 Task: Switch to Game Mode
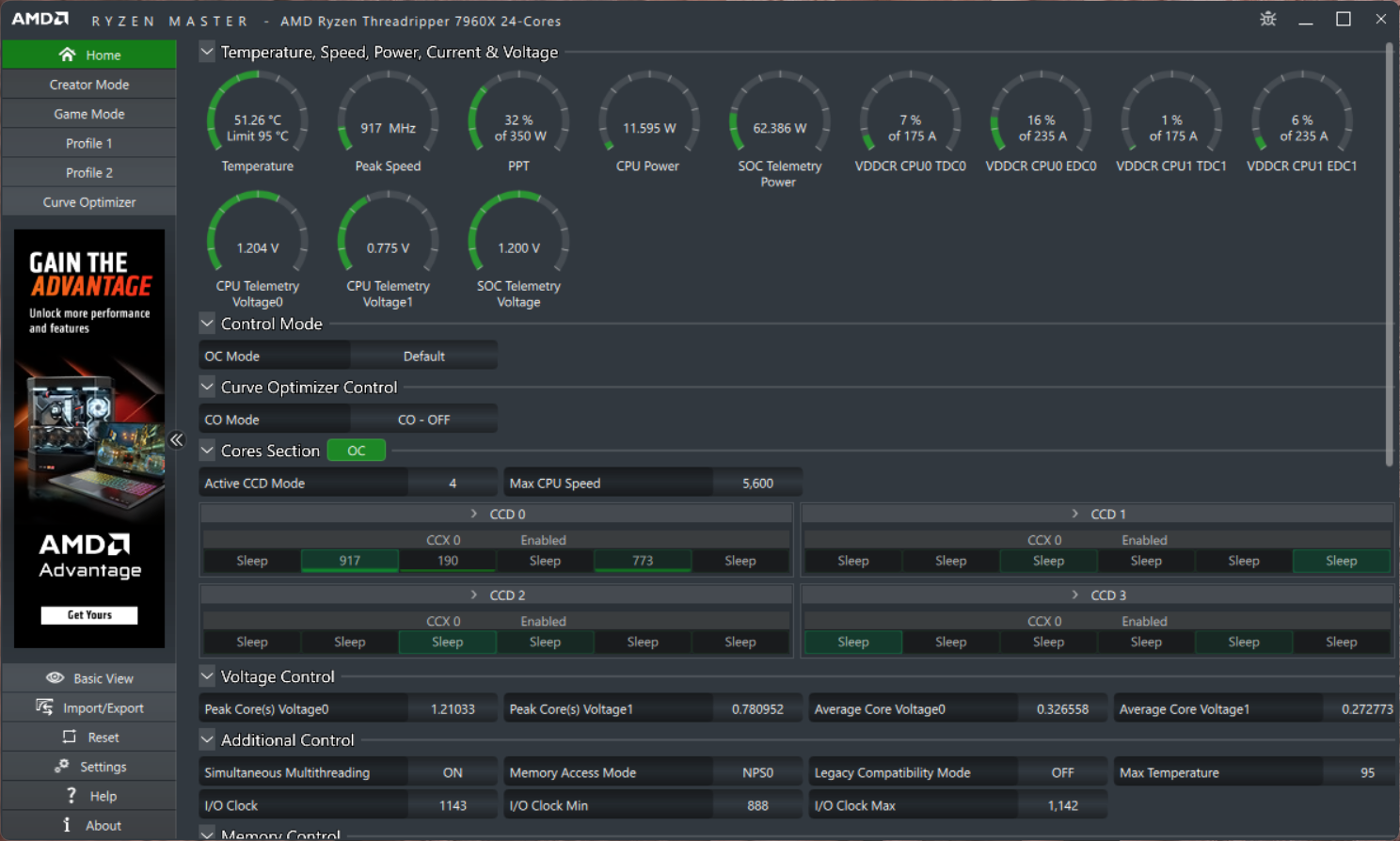(89, 114)
